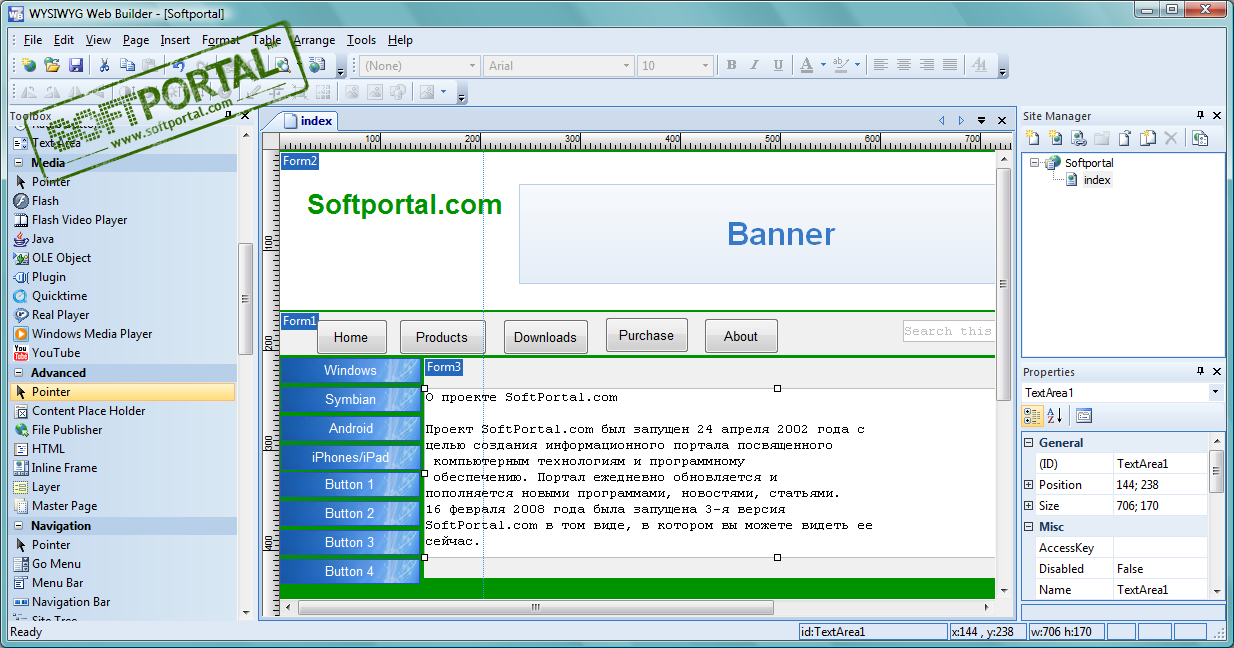Select the Content Place Holder tool

[88, 411]
